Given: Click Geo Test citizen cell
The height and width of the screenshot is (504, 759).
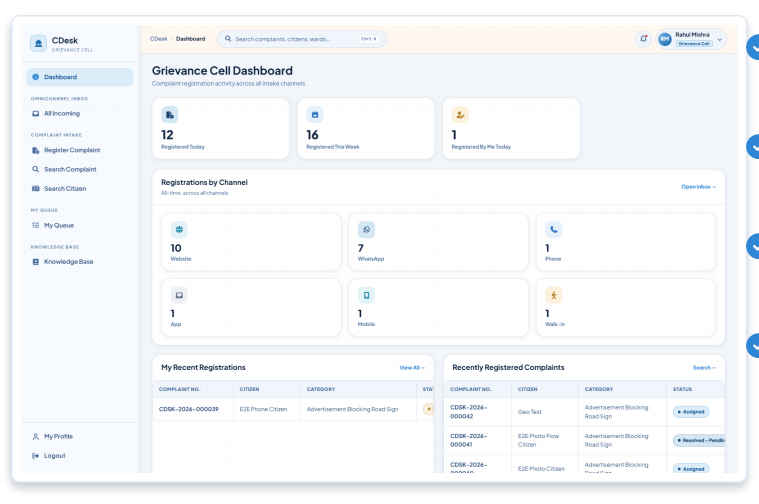Looking at the screenshot, I should (x=530, y=412).
